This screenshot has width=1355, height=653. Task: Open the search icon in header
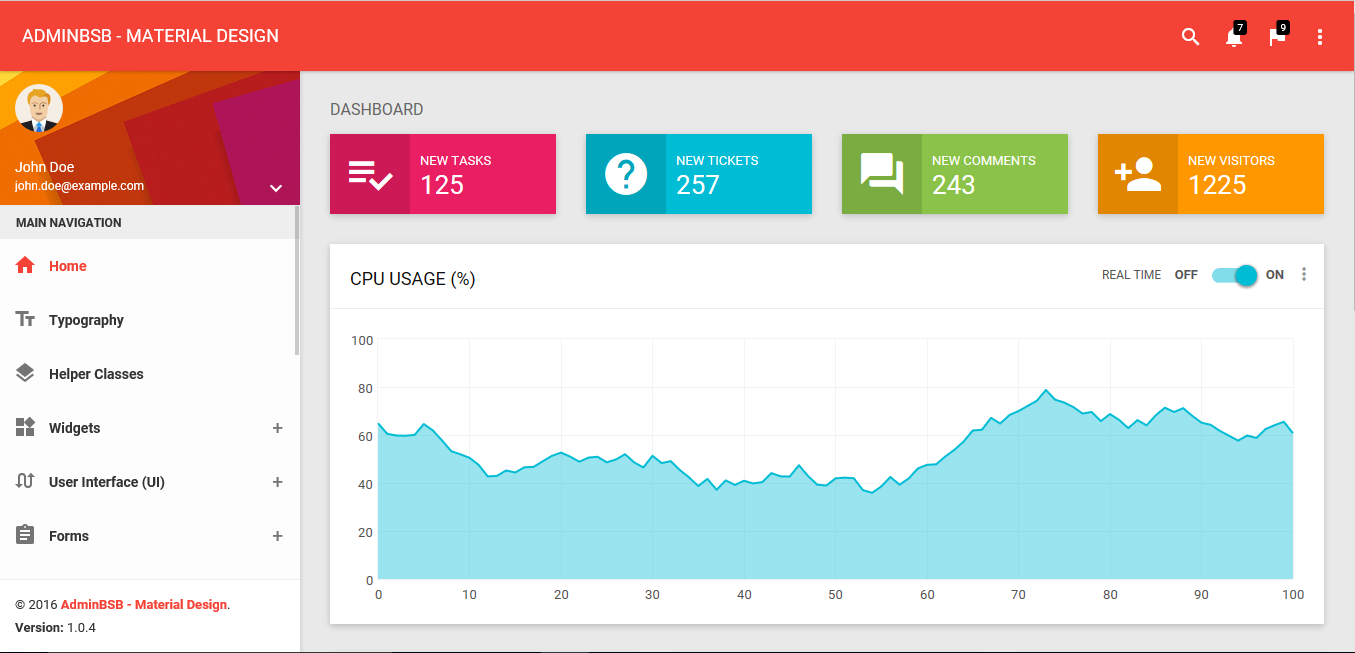[x=1190, y=37]
